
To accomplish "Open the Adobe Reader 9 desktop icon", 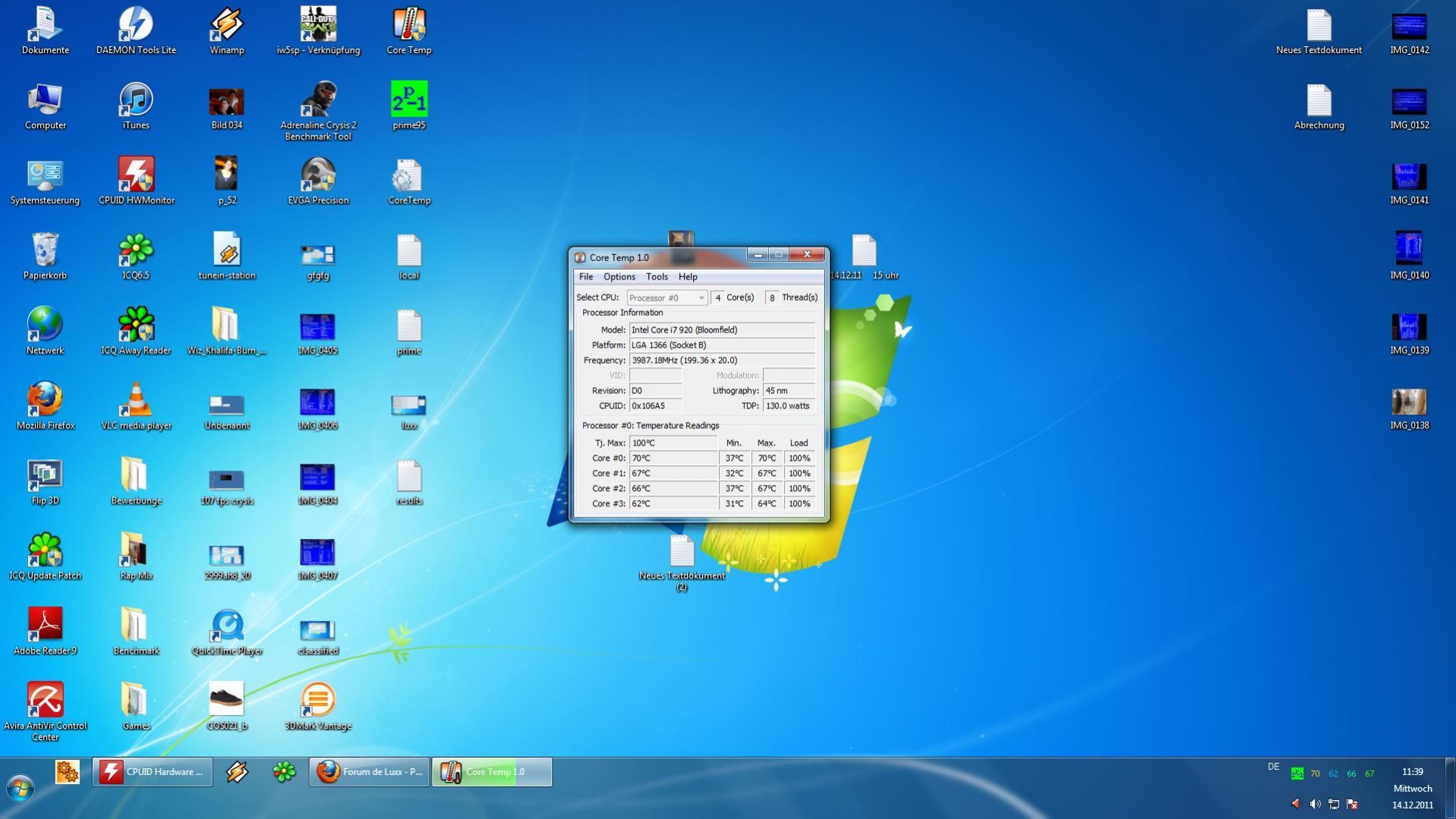I will click(x=46, y=632).
